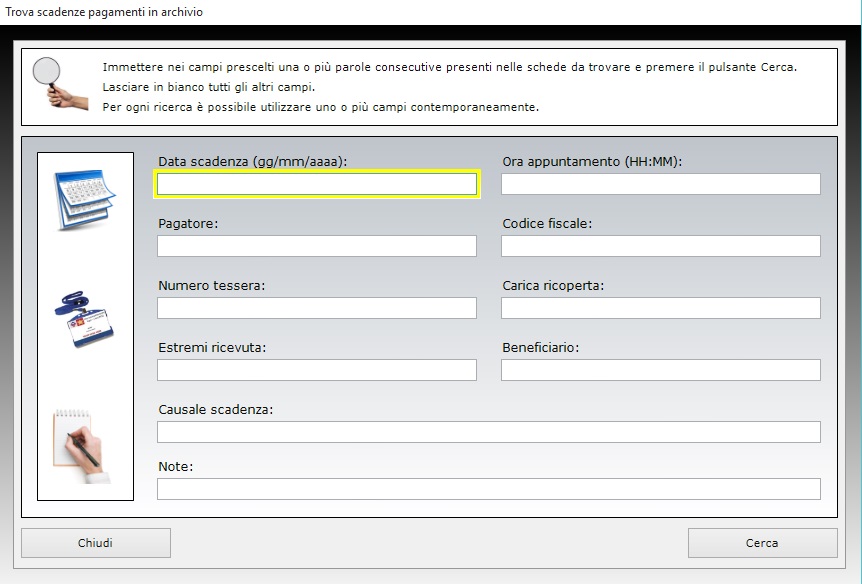Click the 'Data scadenza (gg/mm/aaaa):' label
This screenshot has height=584, width=862.
coord(252,161)
